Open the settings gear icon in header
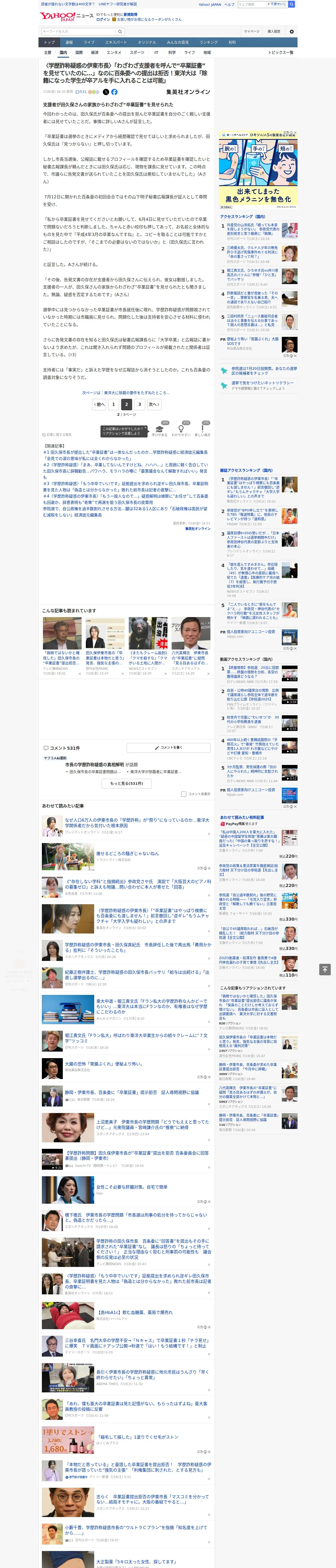Screen dimensions: 336x1568 (292, 32)
